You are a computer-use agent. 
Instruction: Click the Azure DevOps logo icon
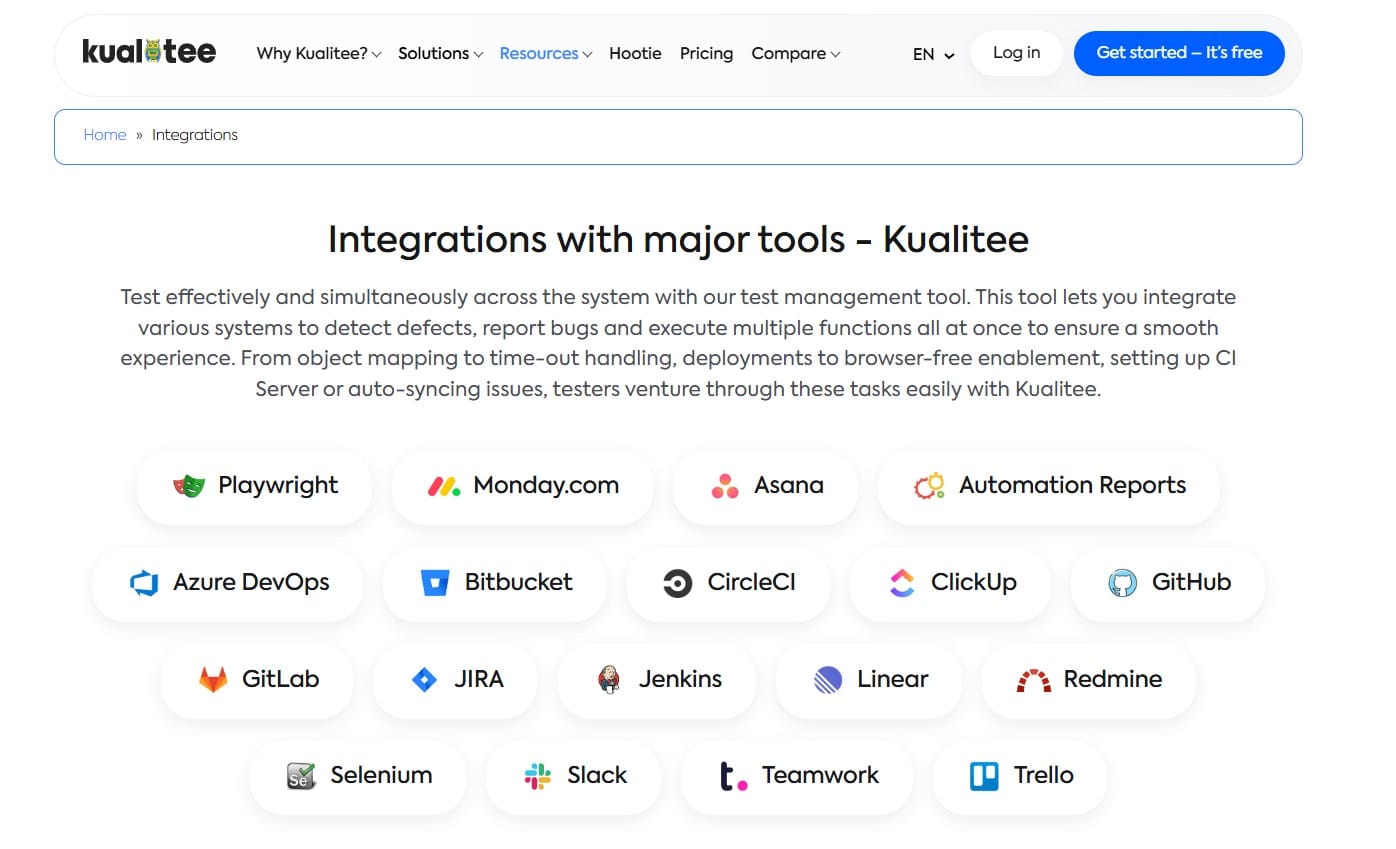pyautogui.click(x=145, y=583)
